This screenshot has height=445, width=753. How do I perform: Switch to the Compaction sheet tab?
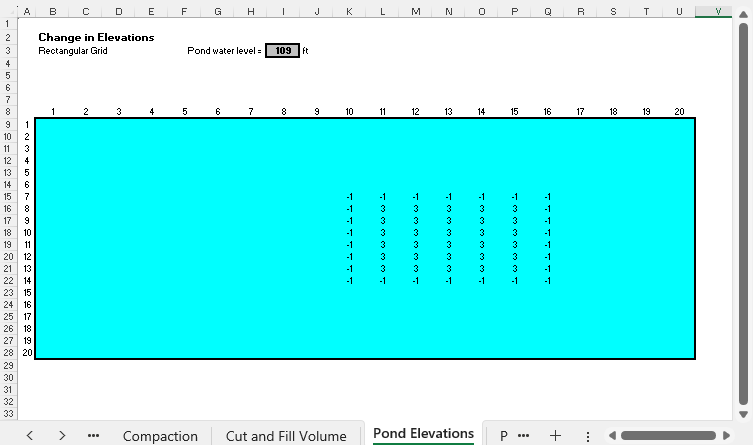tap(160, 435)
